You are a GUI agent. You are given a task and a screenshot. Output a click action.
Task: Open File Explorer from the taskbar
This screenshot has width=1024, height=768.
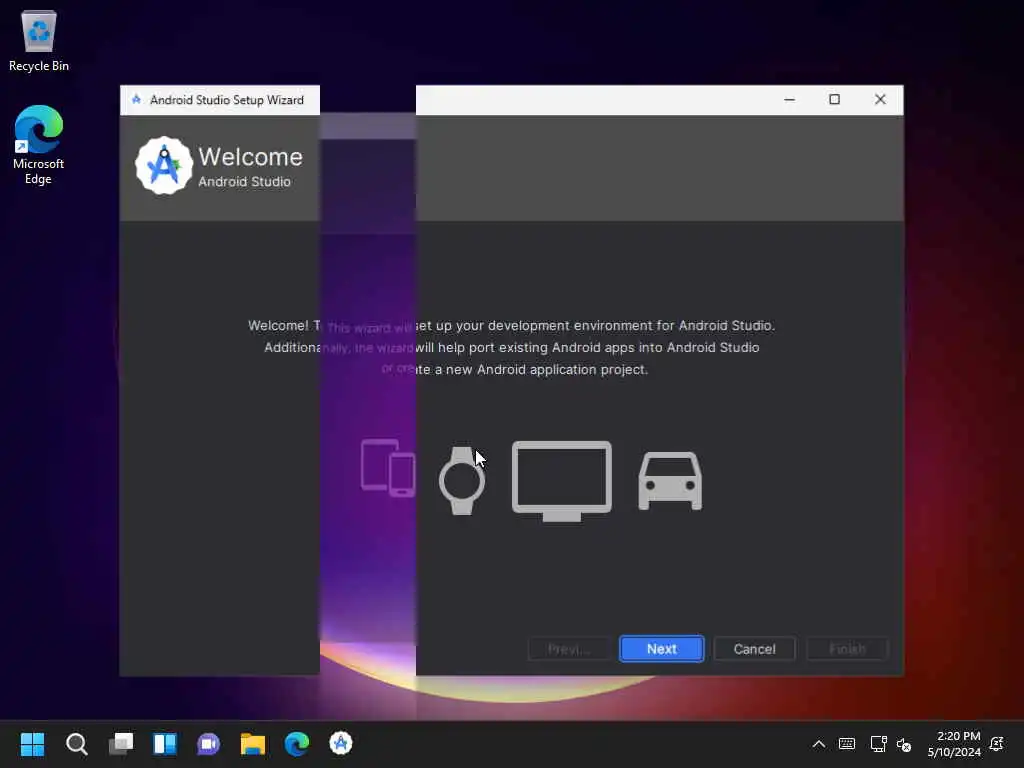pos(253,744)
